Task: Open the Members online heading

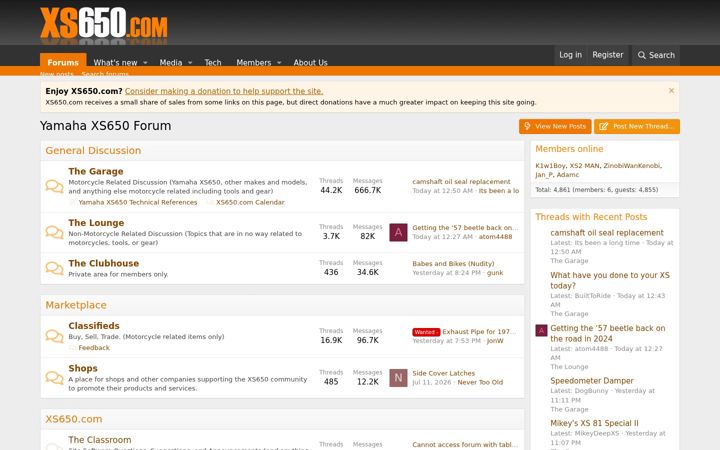Action: click(569, 149)
